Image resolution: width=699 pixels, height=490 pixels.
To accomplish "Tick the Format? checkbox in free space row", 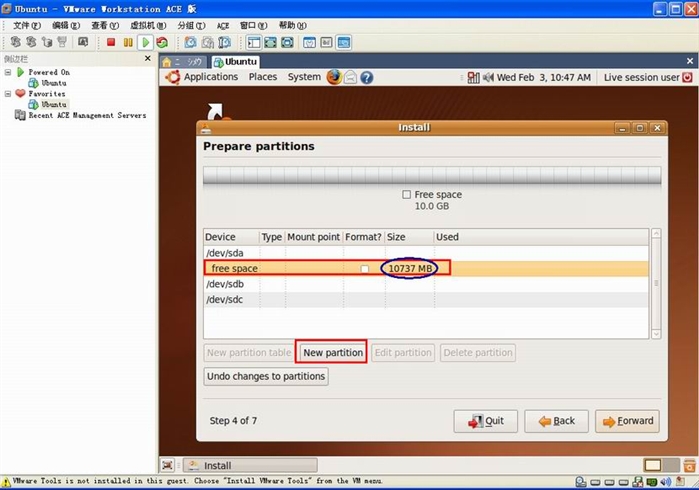I will coord(365,268).
